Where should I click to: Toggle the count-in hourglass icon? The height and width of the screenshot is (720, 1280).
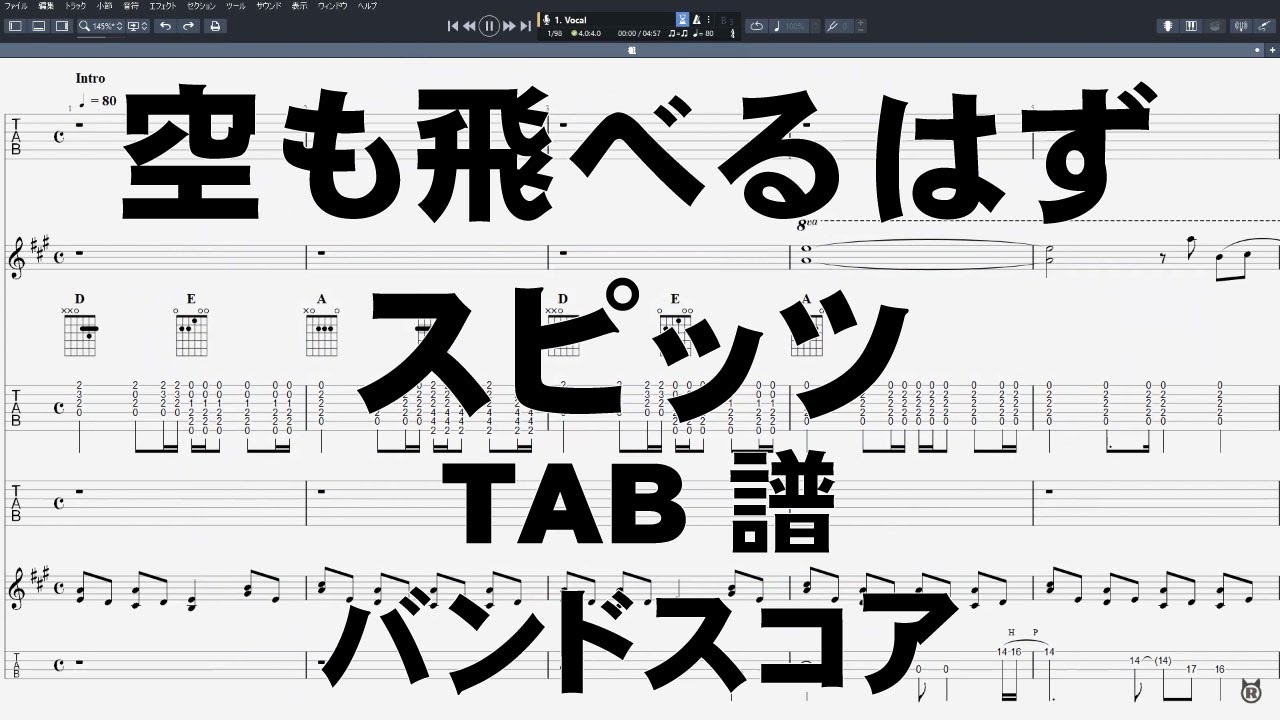click(683, 19)
